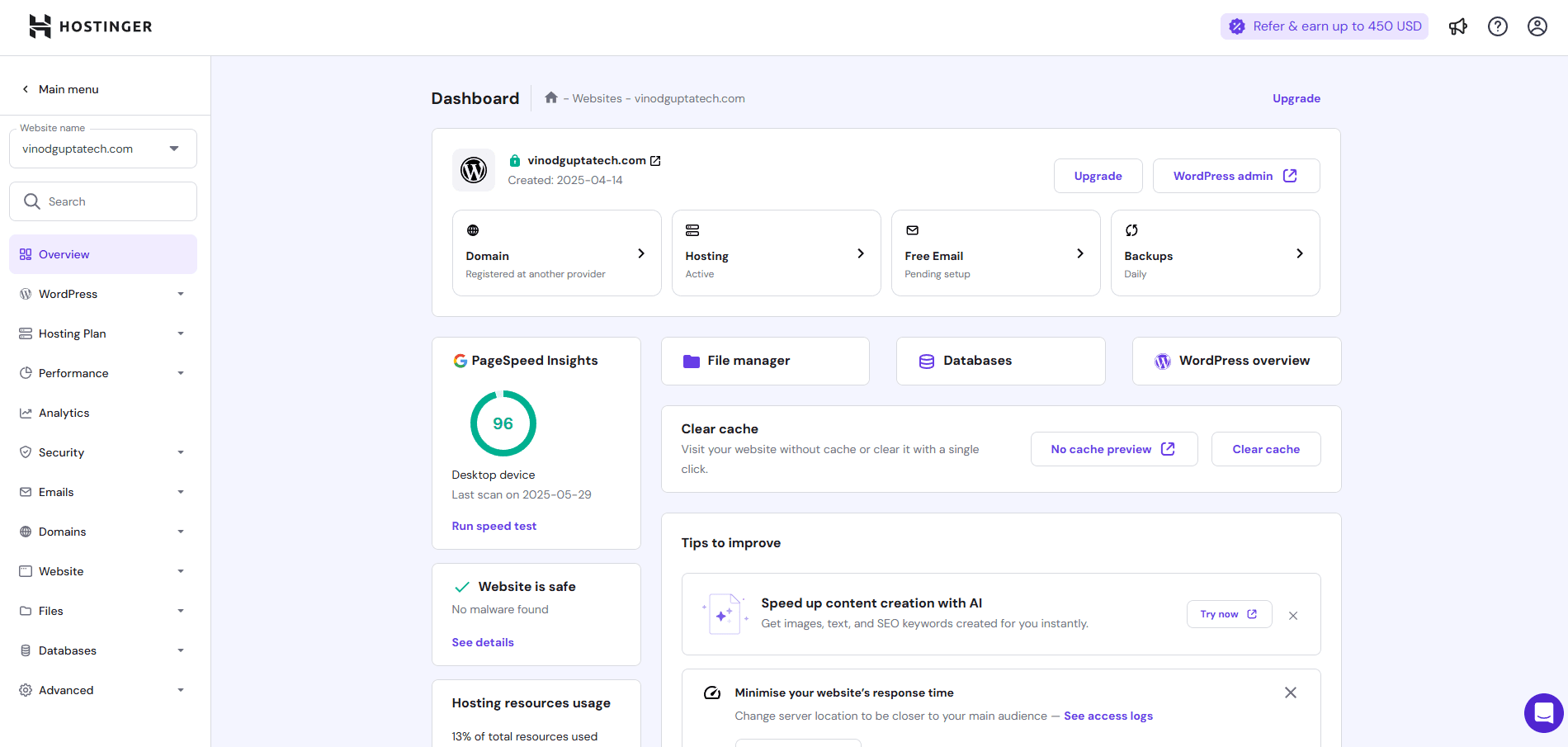Click Run speed test link
1568x747 pixels.
(494, 526)
